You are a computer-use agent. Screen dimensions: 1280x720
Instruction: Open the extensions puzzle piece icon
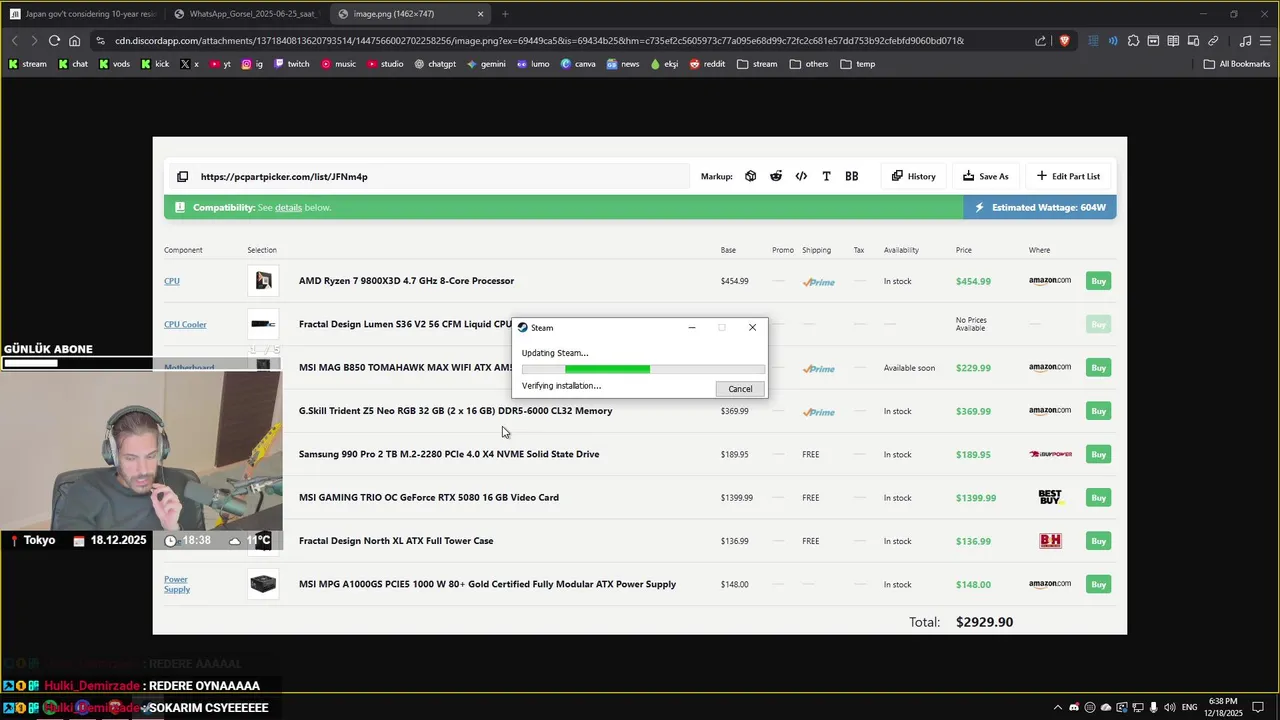1133,41
